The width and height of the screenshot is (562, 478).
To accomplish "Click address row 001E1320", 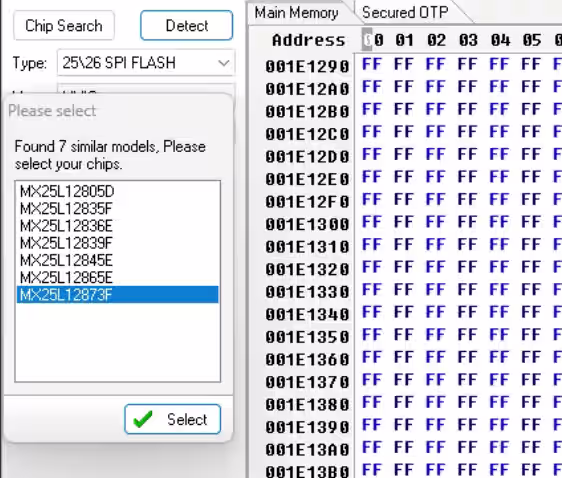I will tap(308, 269).
